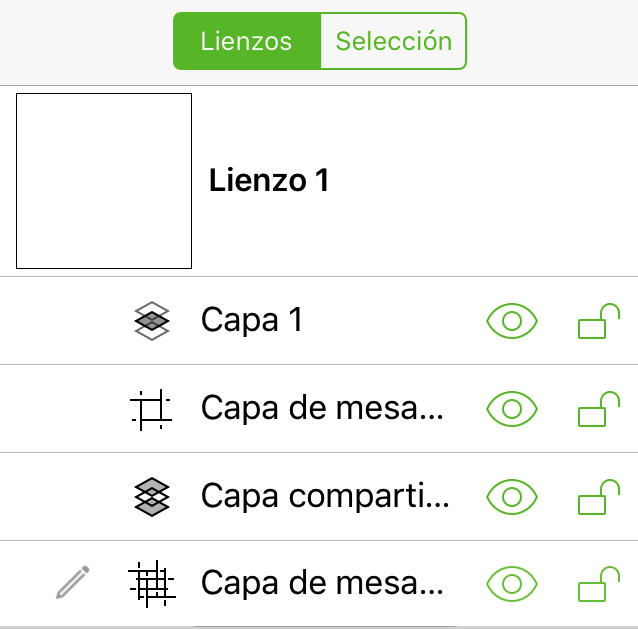Lock the bottom Capa de mesa layer

(599, 584)
